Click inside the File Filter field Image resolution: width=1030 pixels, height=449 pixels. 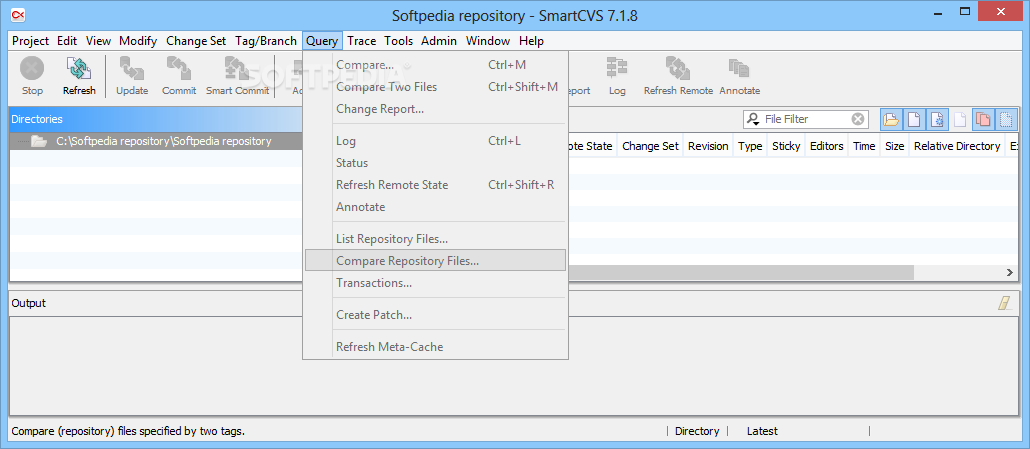[x=807, y=119]
